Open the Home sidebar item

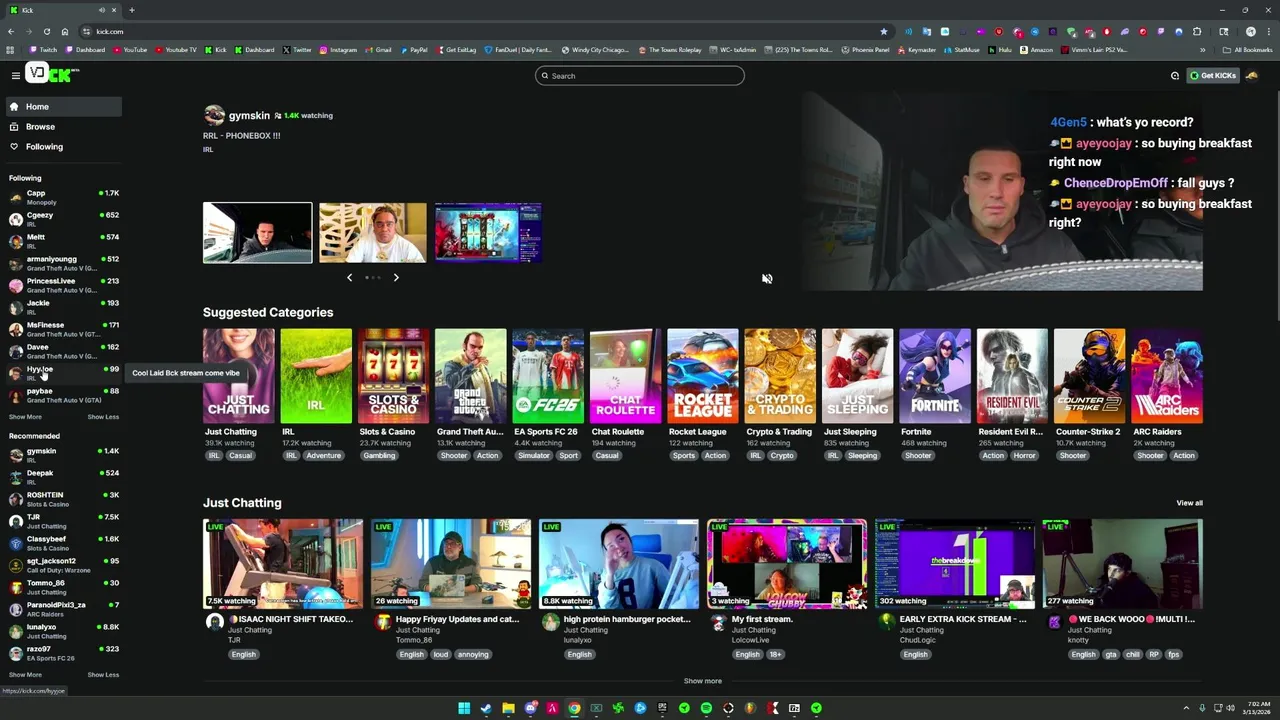62,106
